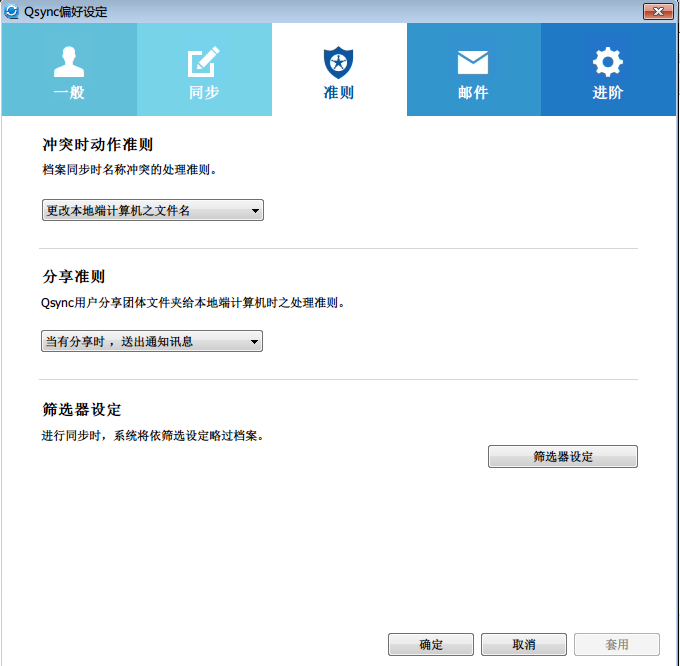Open the 邮件 envelope icon tab
The width and height of the screenshot is (680, 666).
click(x=473, y=62)
